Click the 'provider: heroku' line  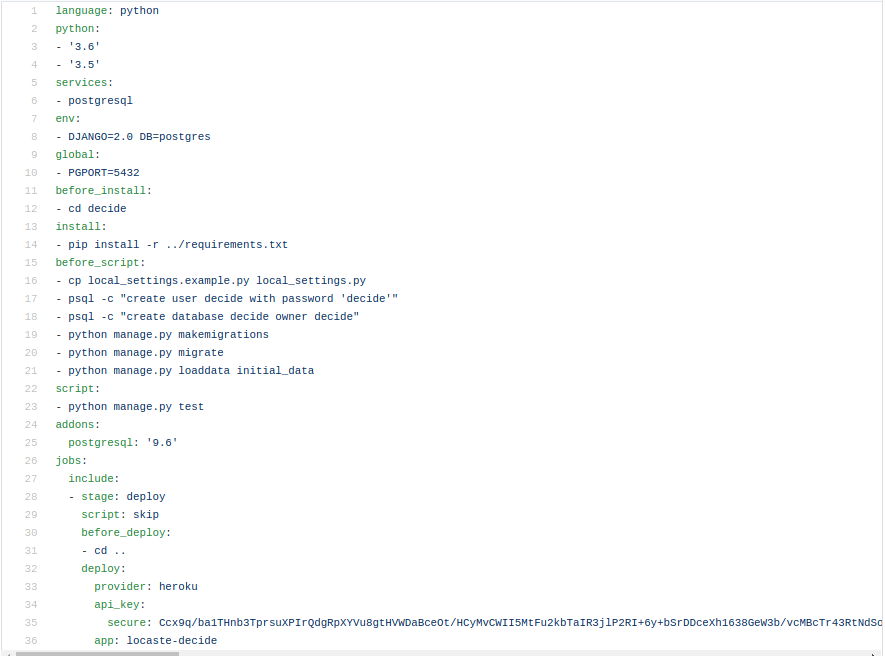pos(146,587)
